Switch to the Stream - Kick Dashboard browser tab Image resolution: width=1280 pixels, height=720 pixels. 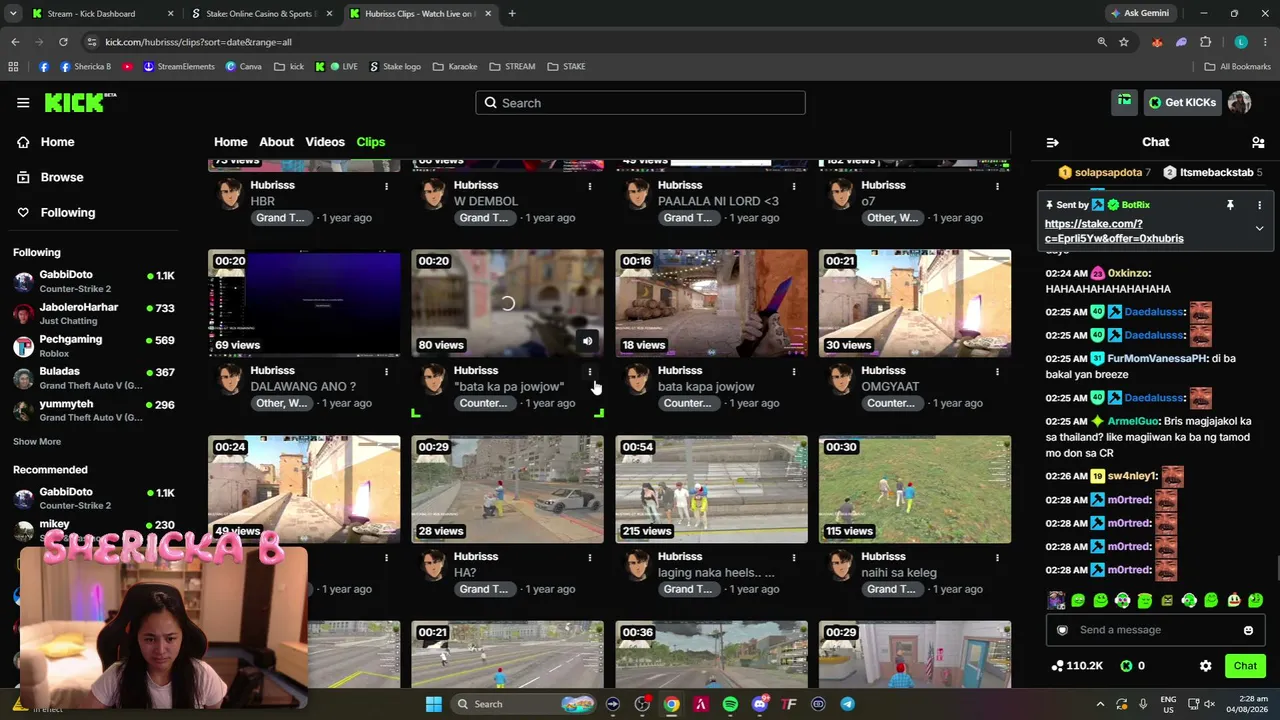102,14
